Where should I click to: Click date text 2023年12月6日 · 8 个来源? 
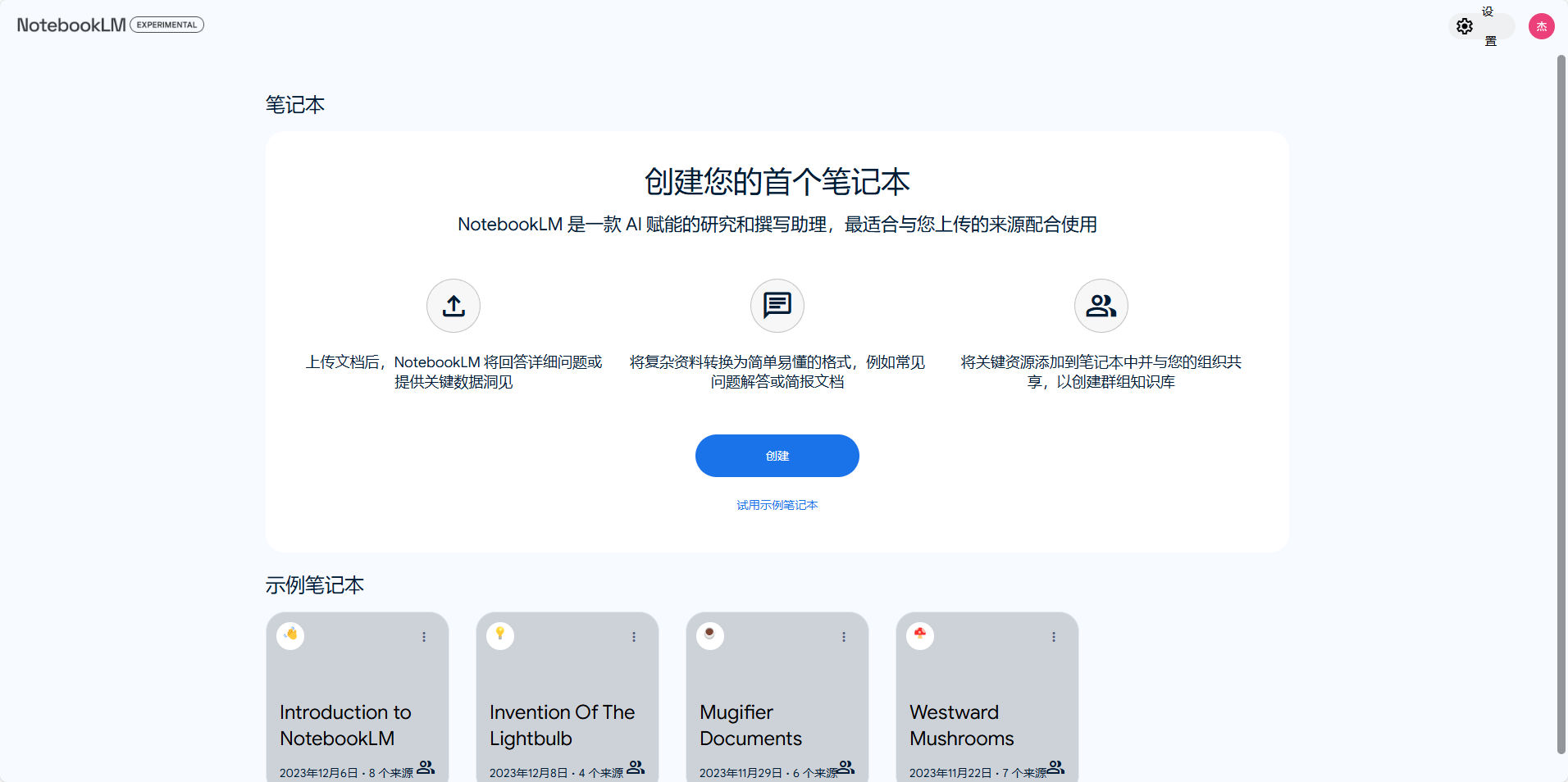346,773
